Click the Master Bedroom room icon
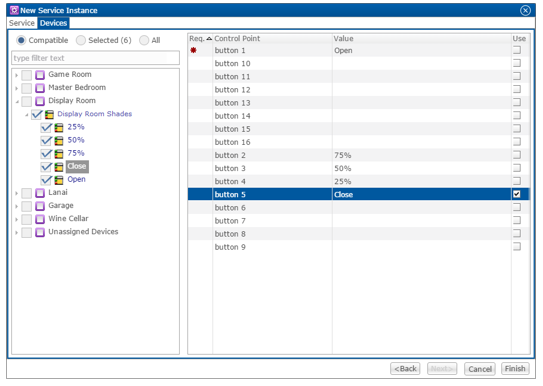Screen dimensions: 543x386 click(40, 88)
